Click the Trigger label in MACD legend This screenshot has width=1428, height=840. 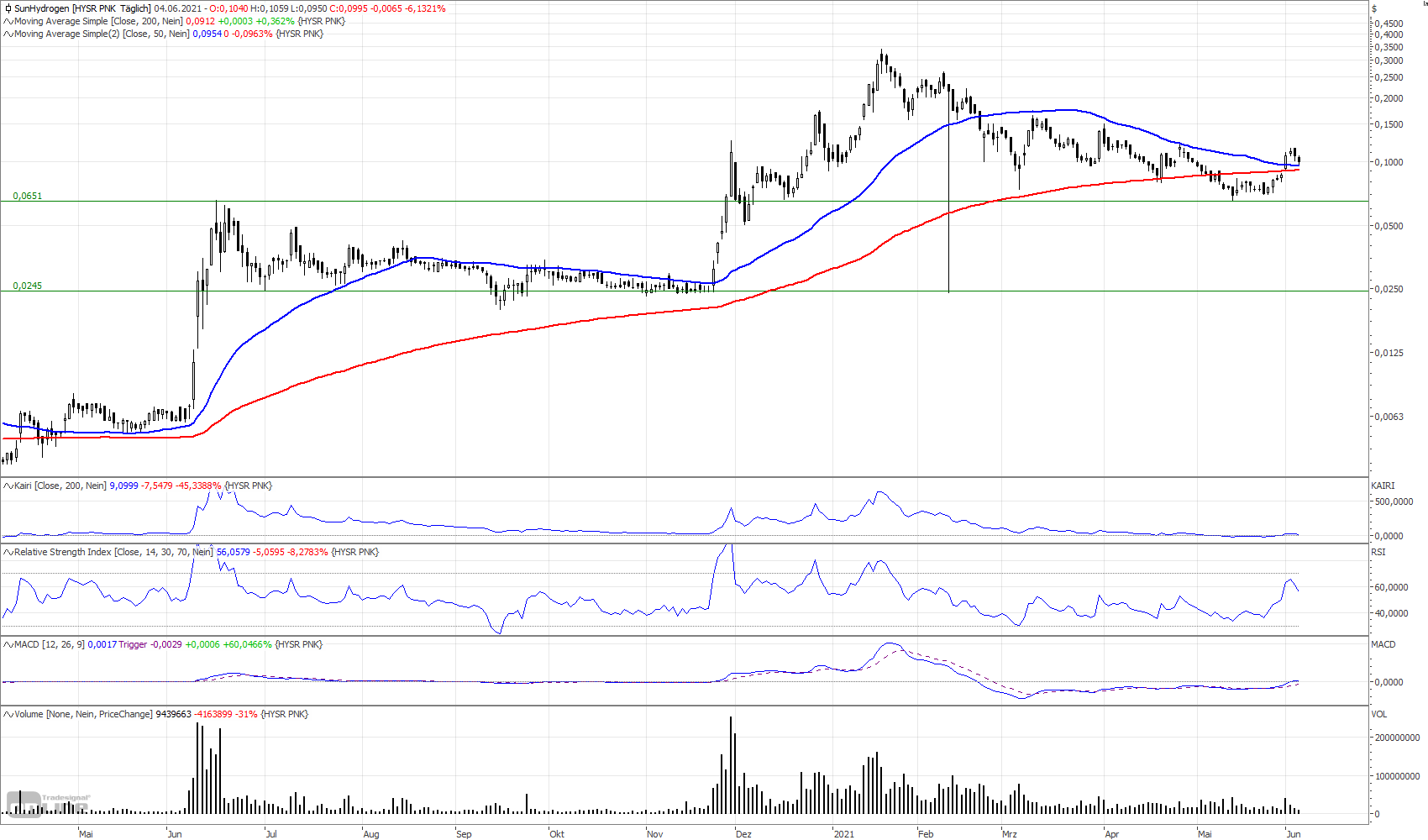(133, 644)
